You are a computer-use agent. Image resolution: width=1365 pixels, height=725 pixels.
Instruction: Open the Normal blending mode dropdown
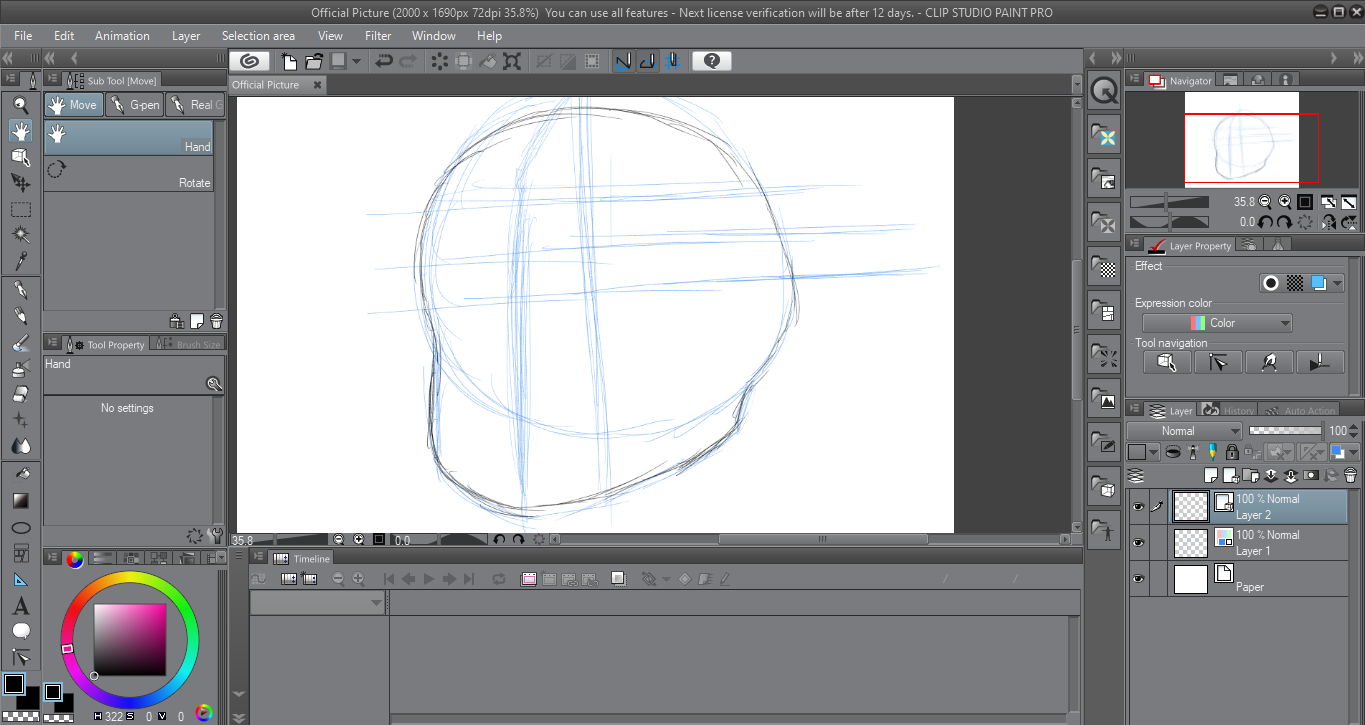1184,431
